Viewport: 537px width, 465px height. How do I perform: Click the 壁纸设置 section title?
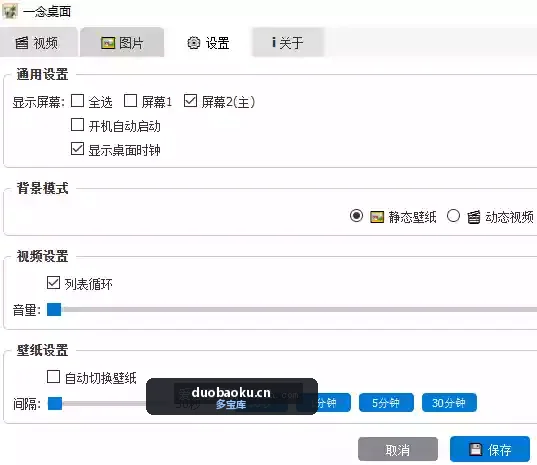pos(42,350)
